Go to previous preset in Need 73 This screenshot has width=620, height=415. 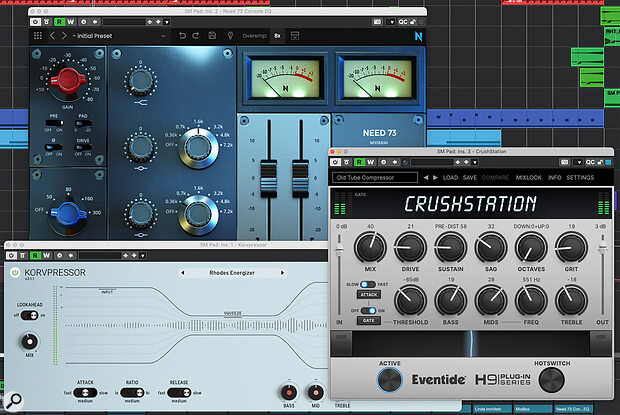click(52, 36)
